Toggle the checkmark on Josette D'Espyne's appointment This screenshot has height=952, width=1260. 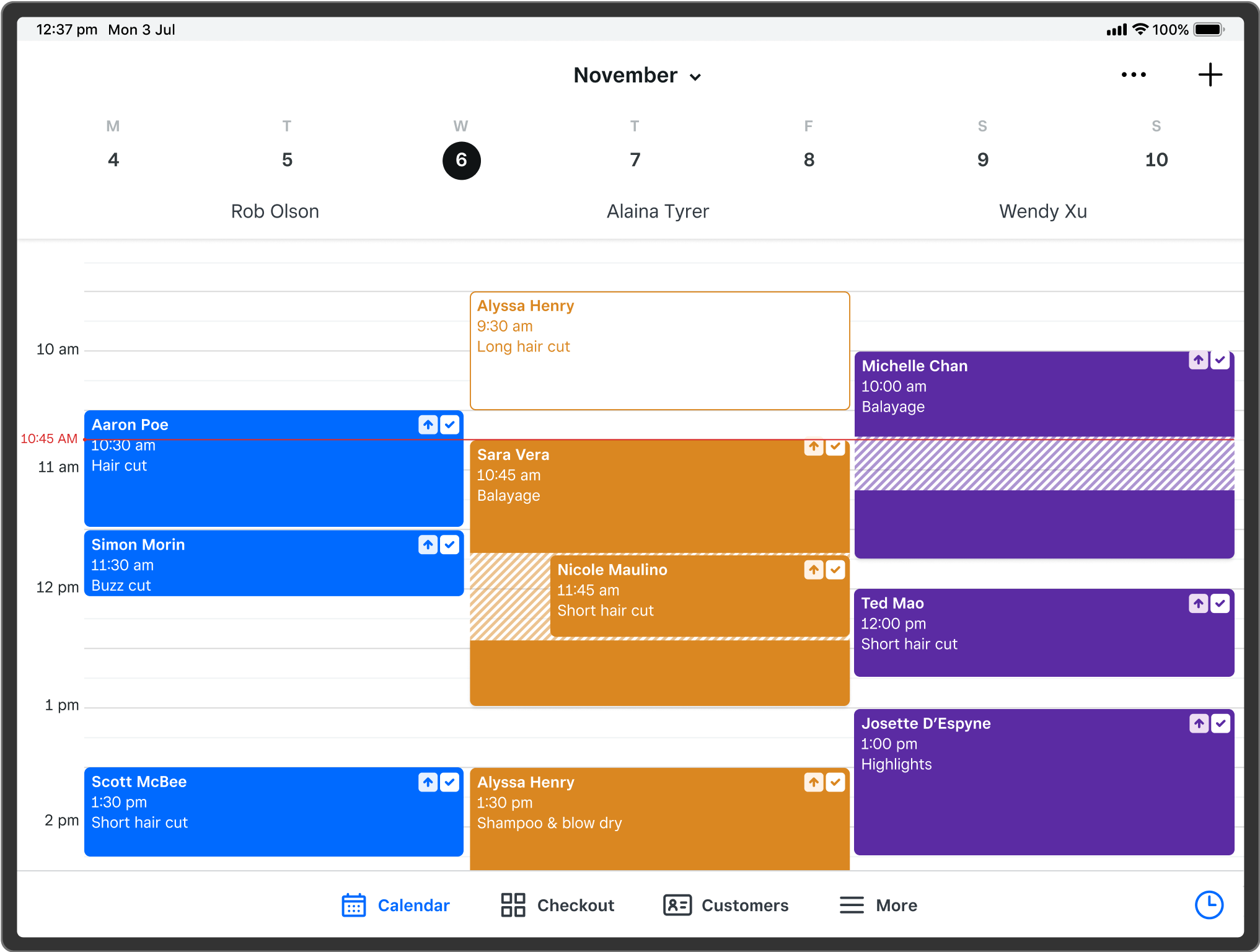coord(1221,723)
